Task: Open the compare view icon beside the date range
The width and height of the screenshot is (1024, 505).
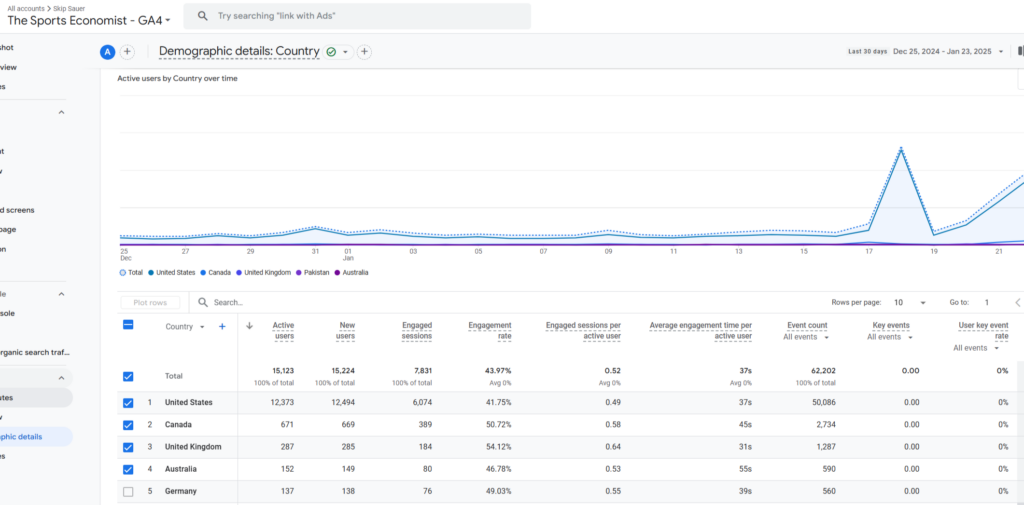Action: point(1019,51)
